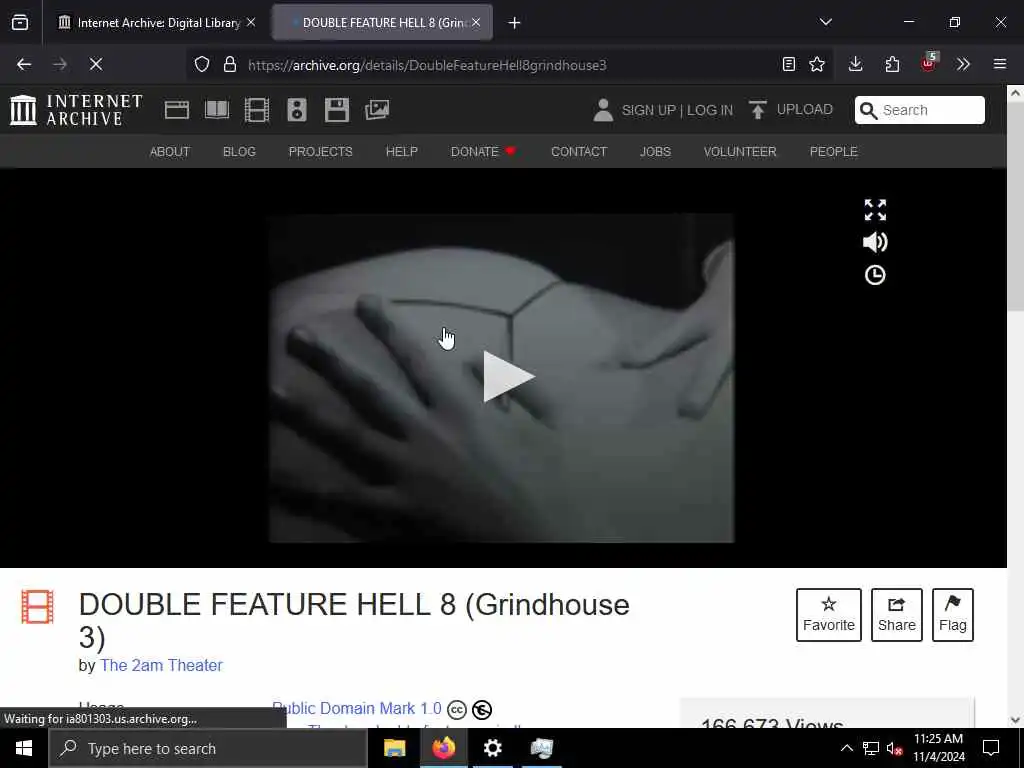Open list all tabs dropdown
The width and height of the screenshot is (1024, 768).
(826, 22)
